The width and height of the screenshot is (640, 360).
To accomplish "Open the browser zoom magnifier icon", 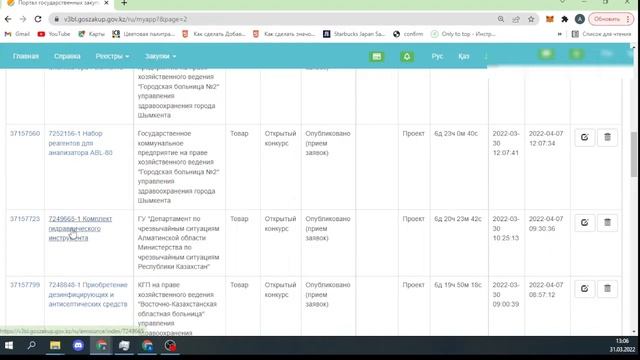I will (501, 19).
